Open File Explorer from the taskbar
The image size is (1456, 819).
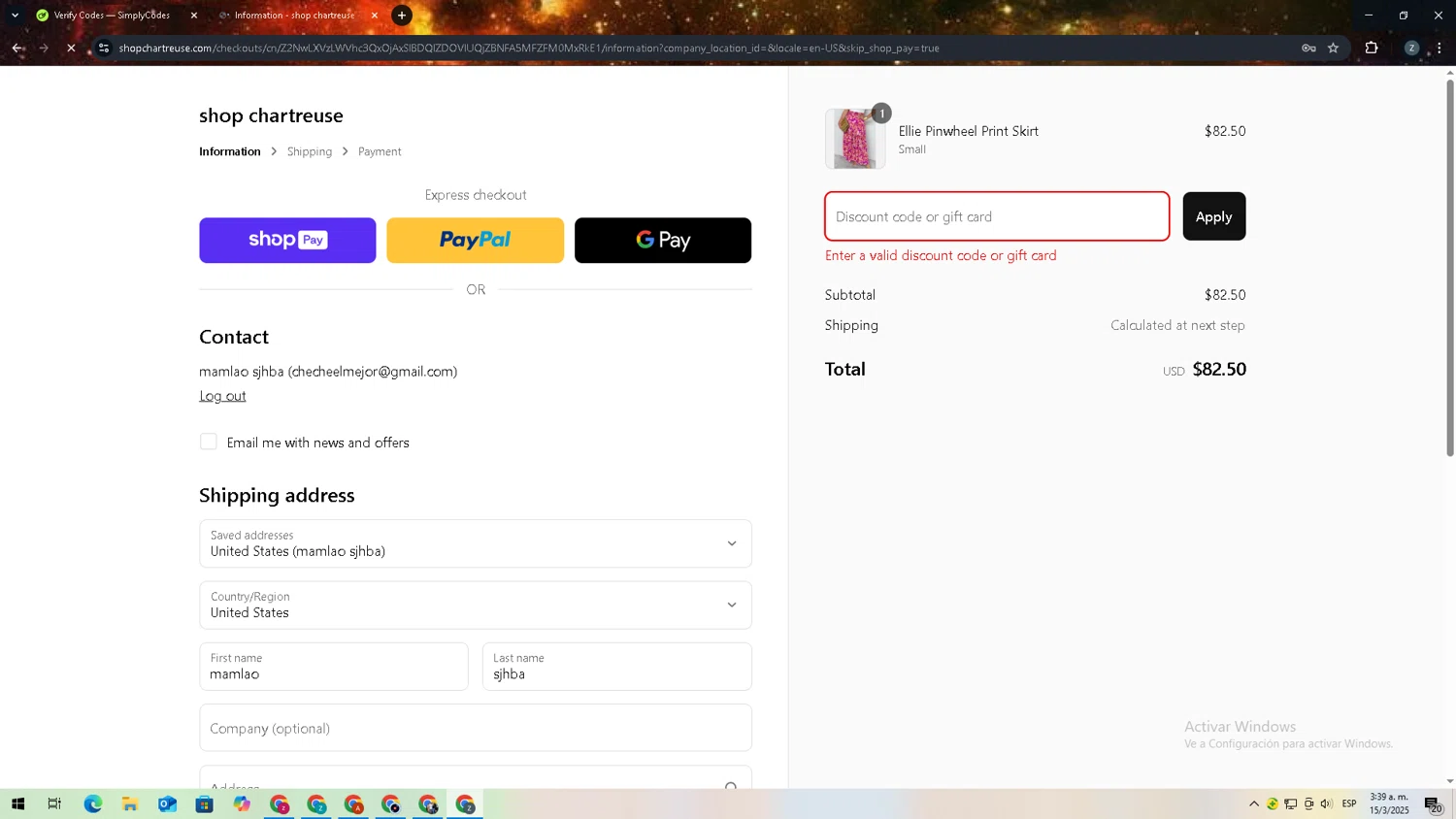point(130,803)
